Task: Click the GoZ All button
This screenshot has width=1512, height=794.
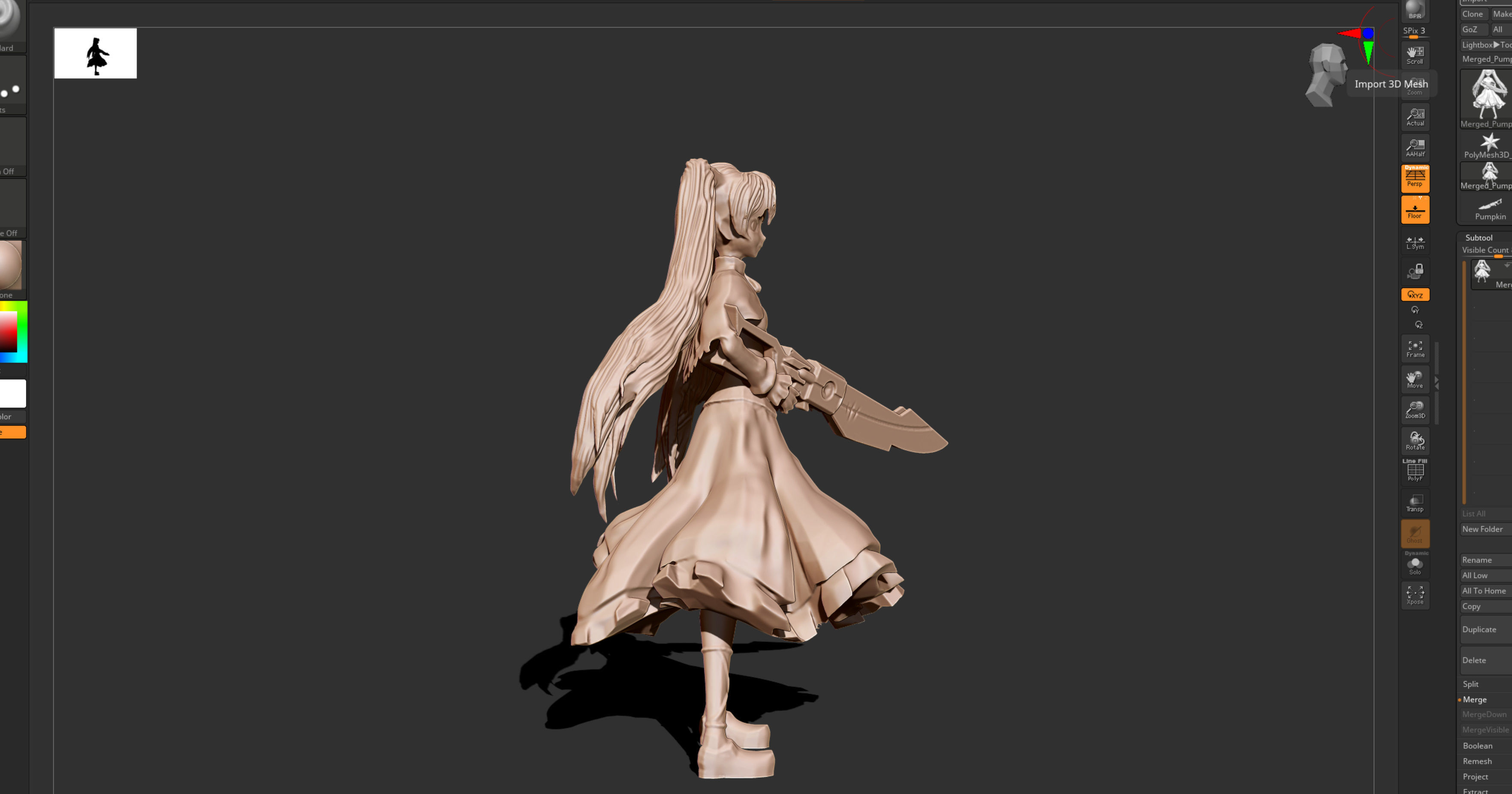Action: tap(1501, 29)
